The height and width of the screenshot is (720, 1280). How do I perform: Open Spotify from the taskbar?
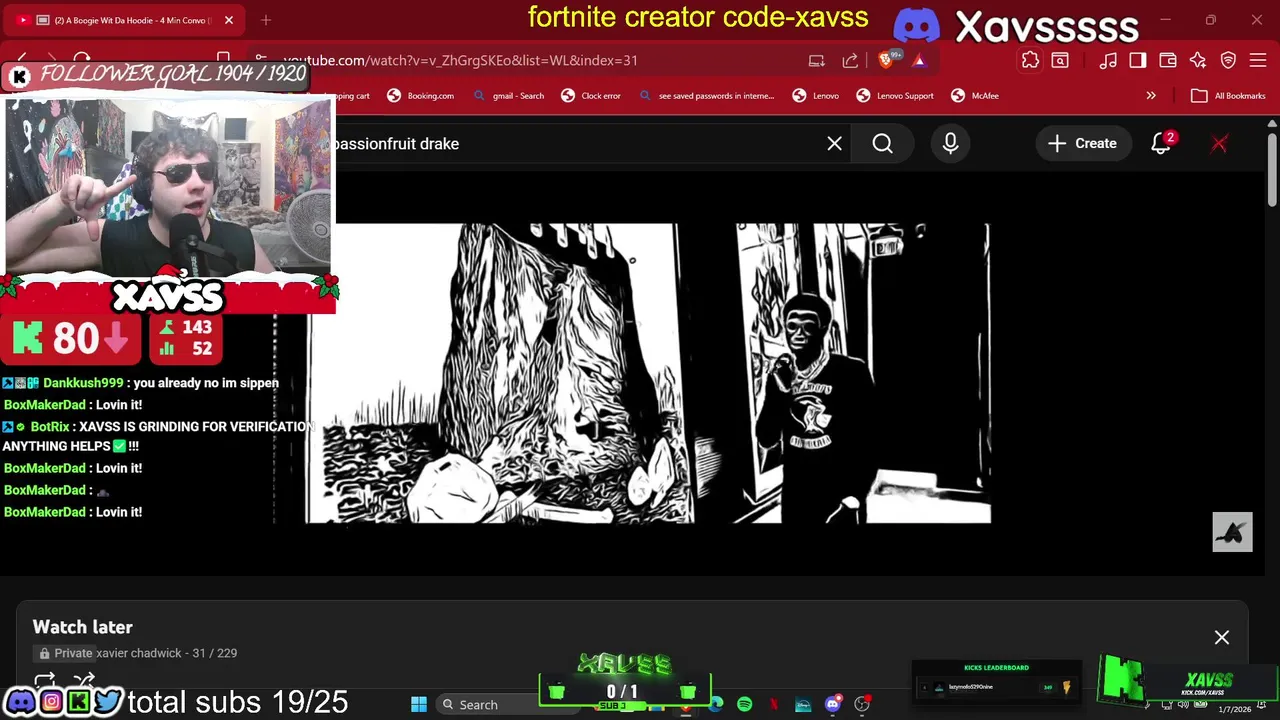tap(744, 705)
